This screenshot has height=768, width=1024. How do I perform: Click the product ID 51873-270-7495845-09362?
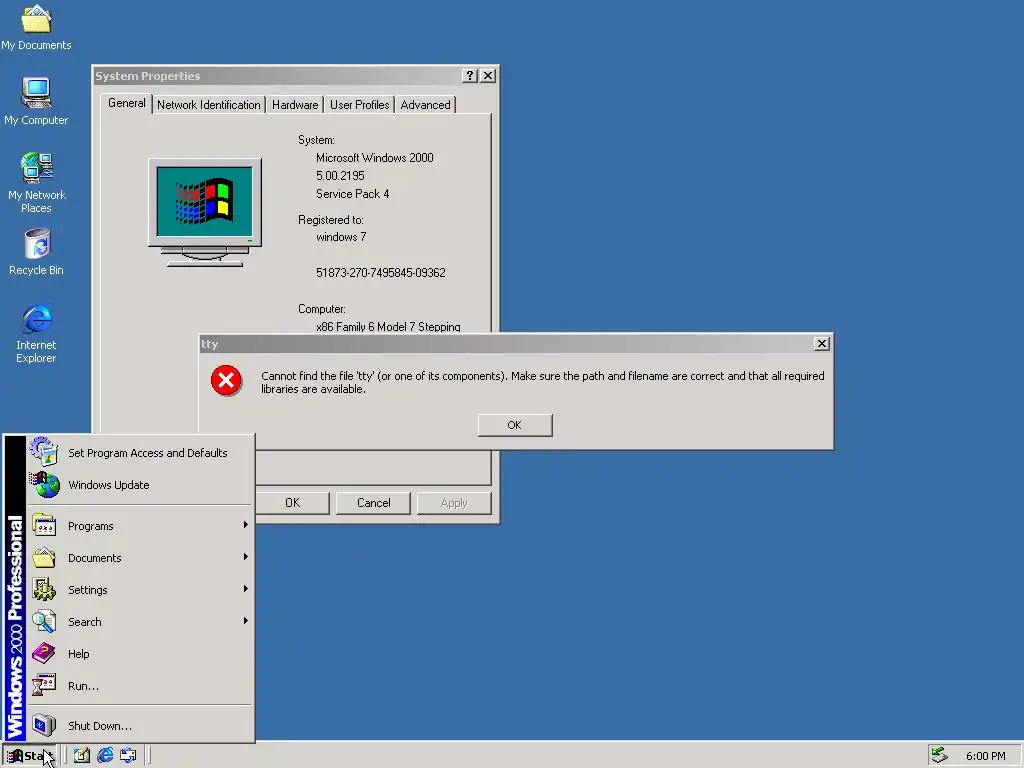point(381,273)
